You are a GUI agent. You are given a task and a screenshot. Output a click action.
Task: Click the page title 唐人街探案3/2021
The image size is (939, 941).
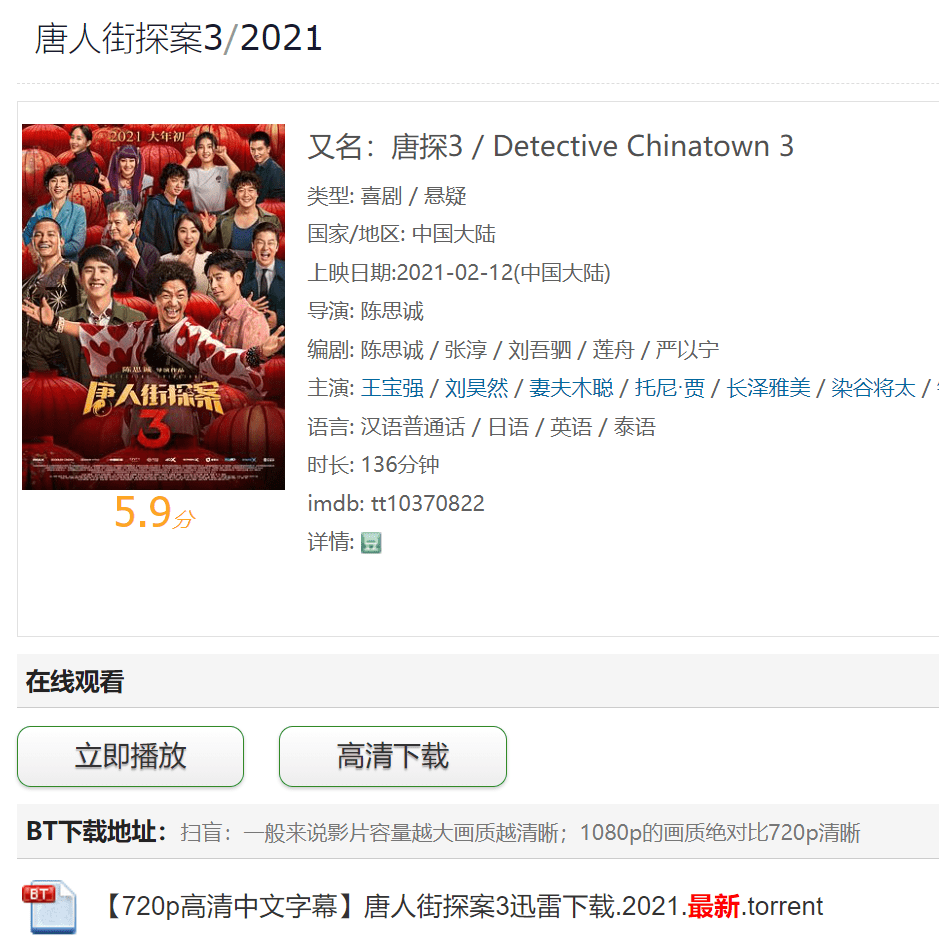click(x=178, y=38)
